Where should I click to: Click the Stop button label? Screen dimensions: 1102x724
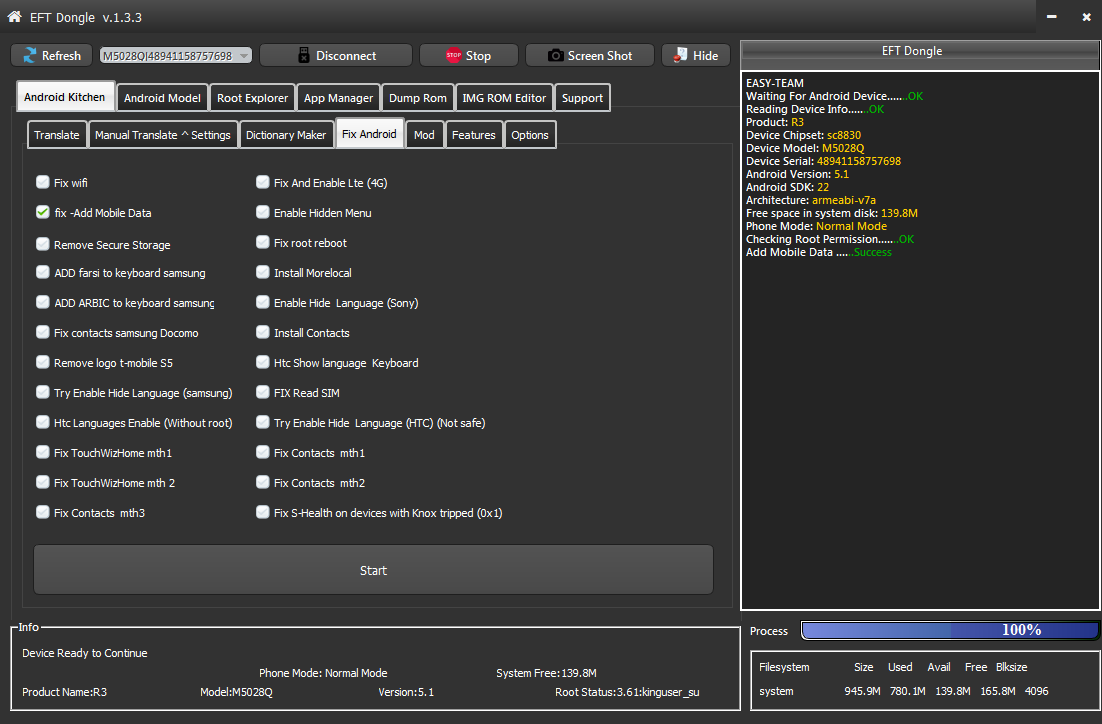click(478, 56)
